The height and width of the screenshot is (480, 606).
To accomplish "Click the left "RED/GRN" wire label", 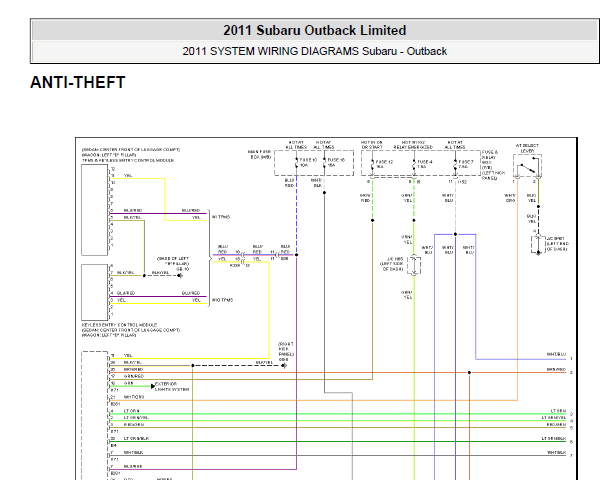I will point(134,424).
